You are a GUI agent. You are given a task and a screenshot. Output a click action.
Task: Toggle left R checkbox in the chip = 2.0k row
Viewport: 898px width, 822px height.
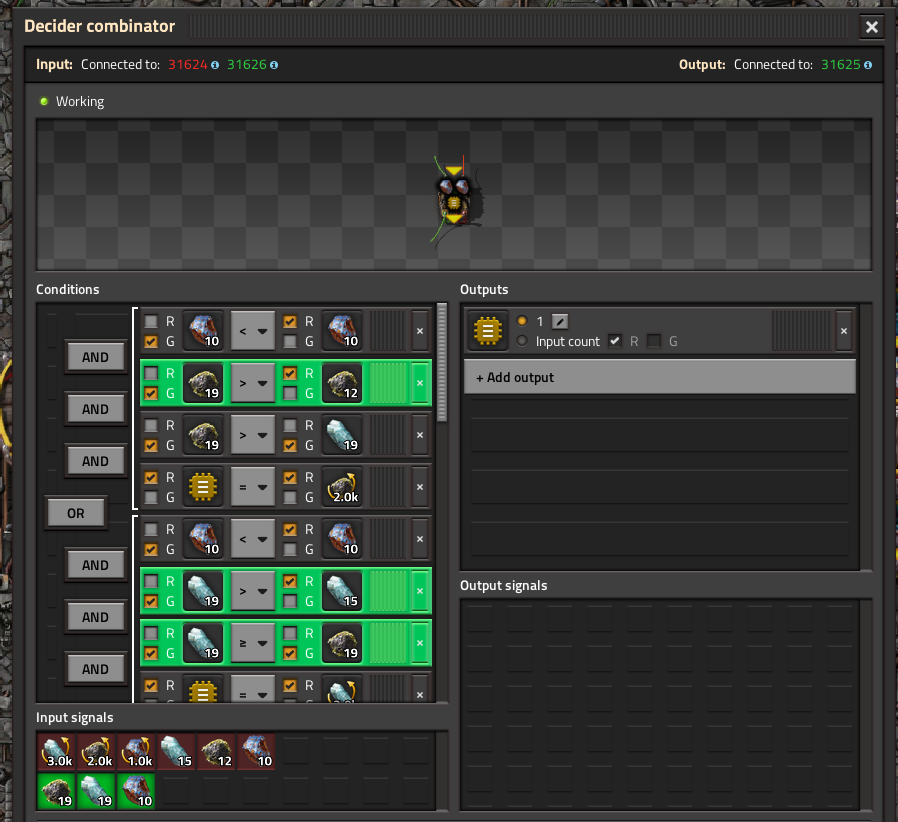tap(151, 477)
